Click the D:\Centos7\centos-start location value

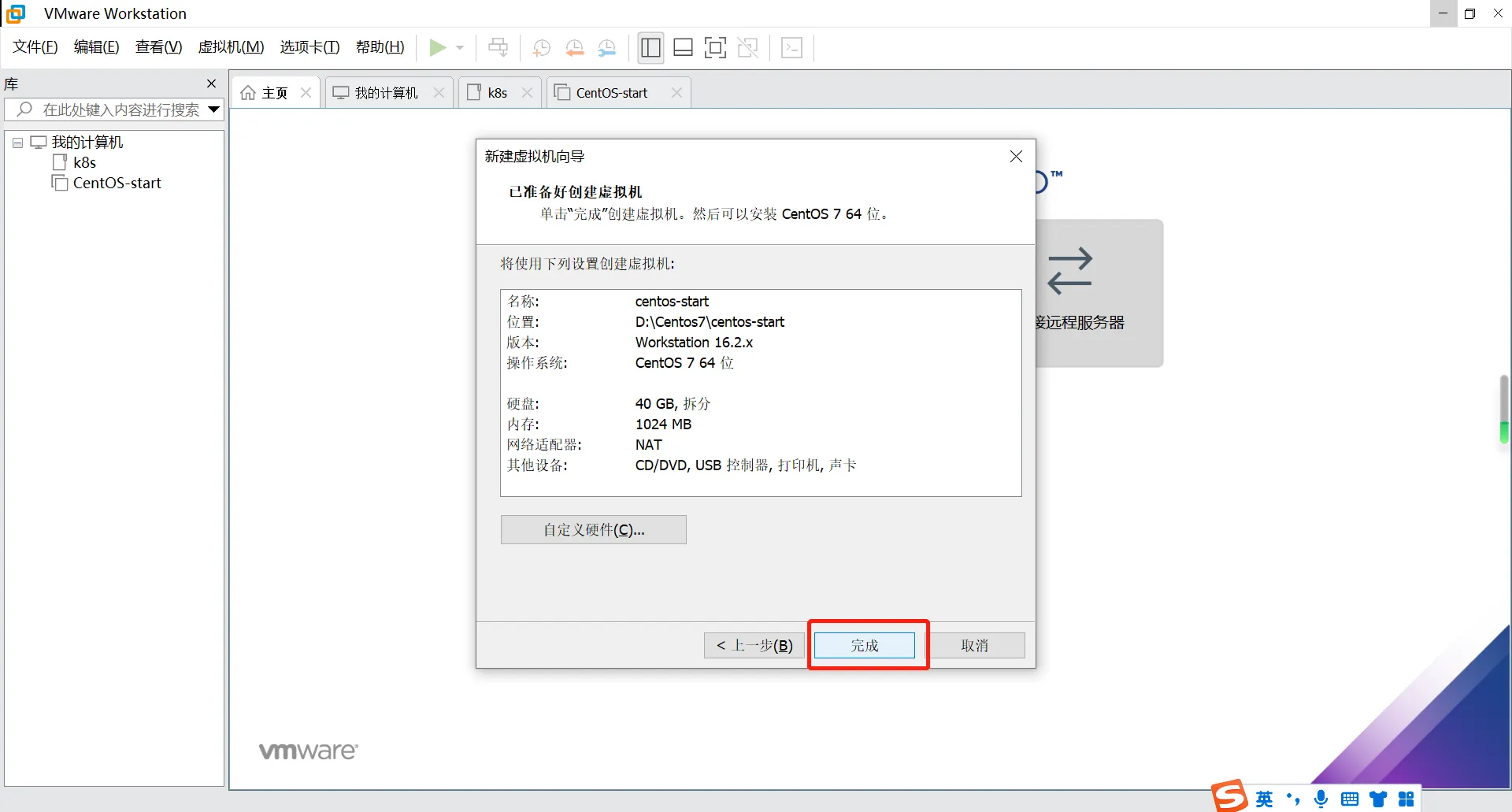coord(710,322)
